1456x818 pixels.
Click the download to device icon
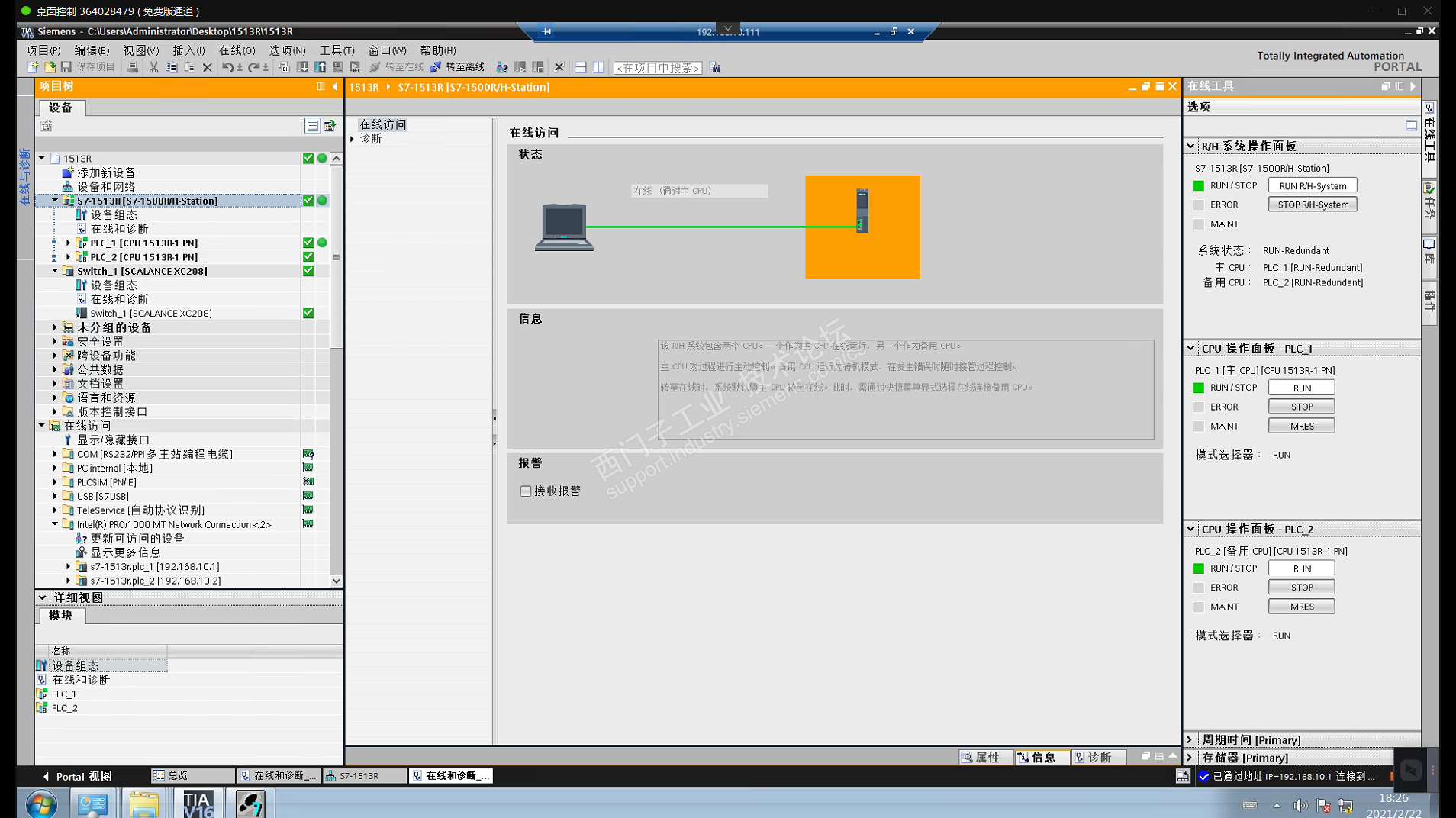pos(302,67)
